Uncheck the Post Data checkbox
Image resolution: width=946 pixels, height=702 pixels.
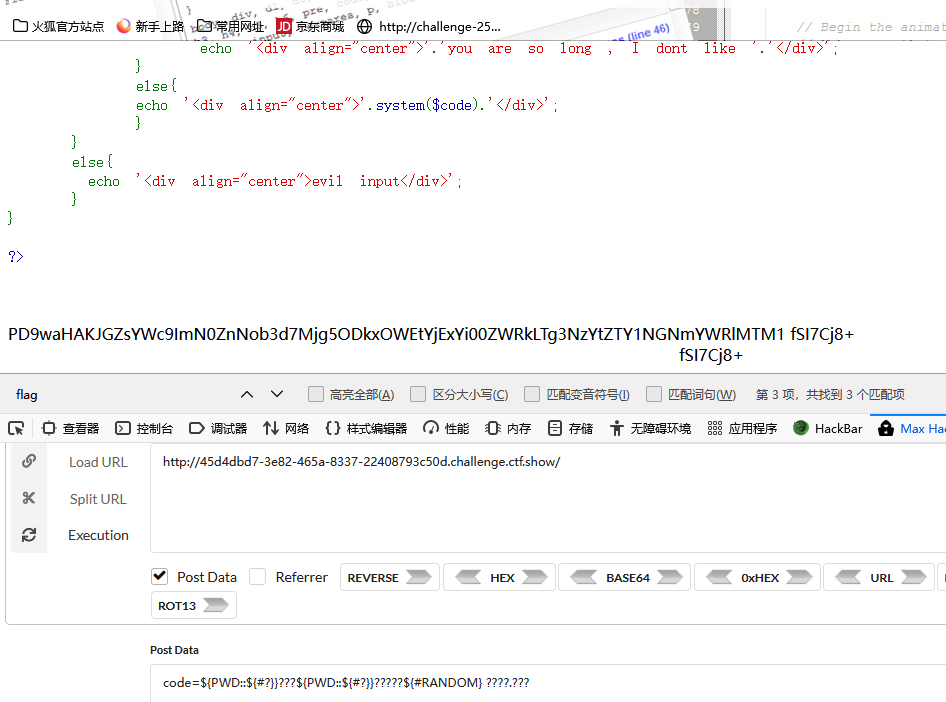click(159, 577)
